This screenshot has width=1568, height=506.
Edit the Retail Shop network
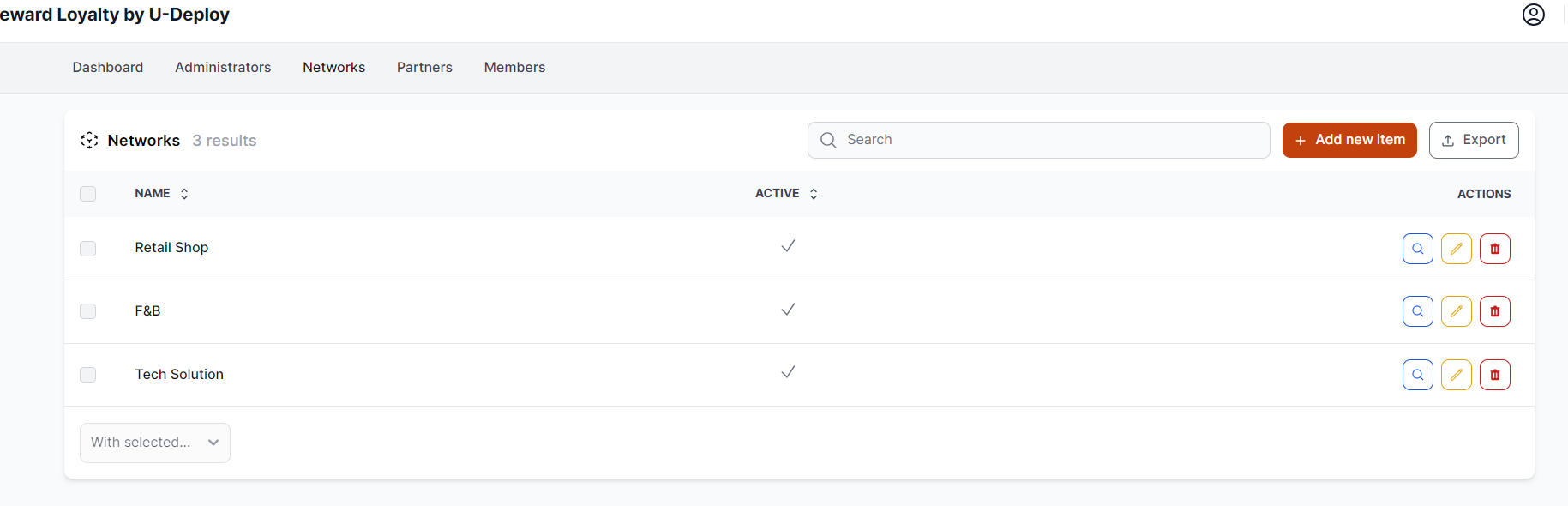point(1456,249)
